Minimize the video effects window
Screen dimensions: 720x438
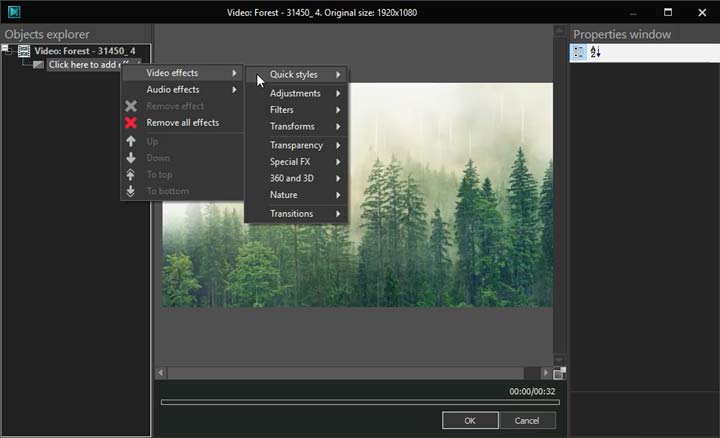[x=633, y=12]
